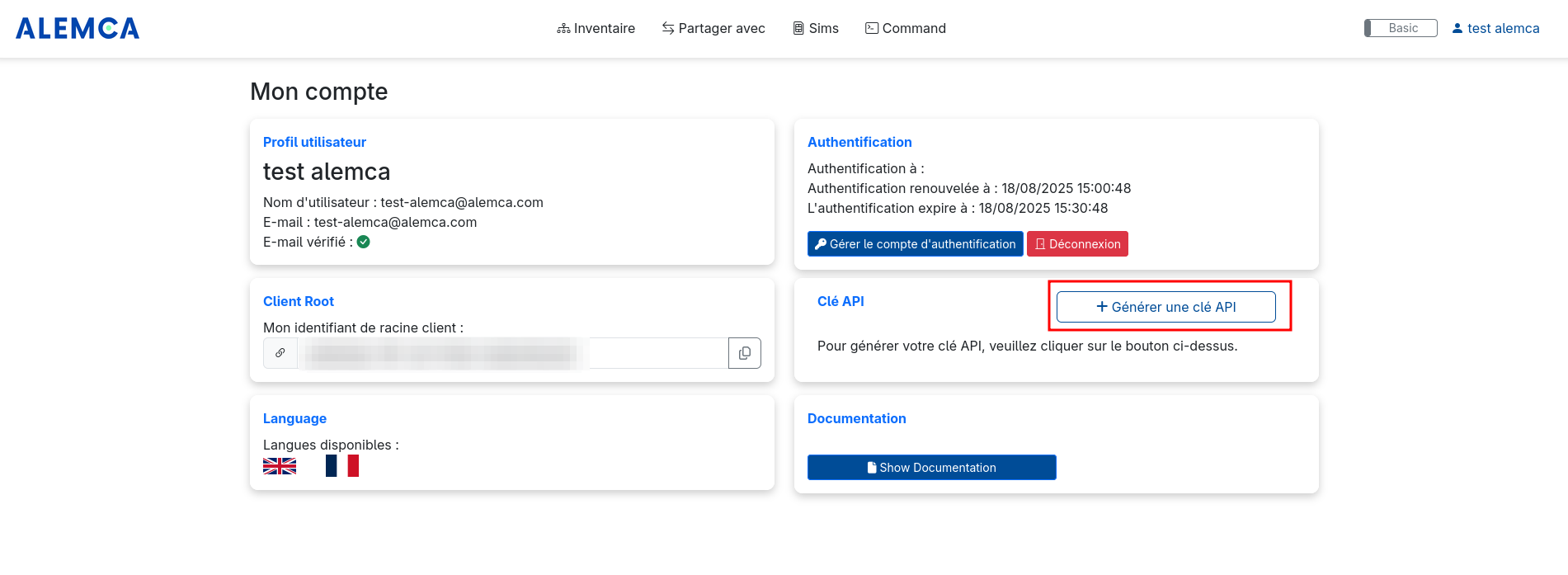The image size is (1568, 575).
Task: Click the Mon compte page title
Action: click(x=319, y=91)
